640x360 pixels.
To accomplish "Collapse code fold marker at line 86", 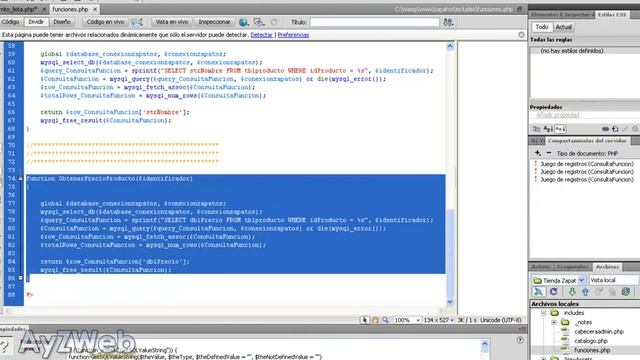I will (20, 278).
